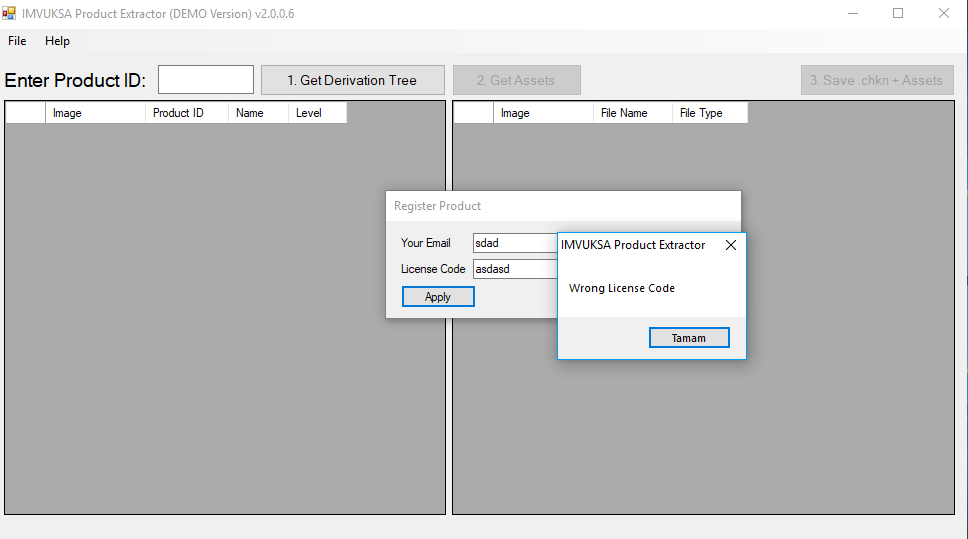Minimize the IMVUKSA Product Extractor window

pos(853,14)
